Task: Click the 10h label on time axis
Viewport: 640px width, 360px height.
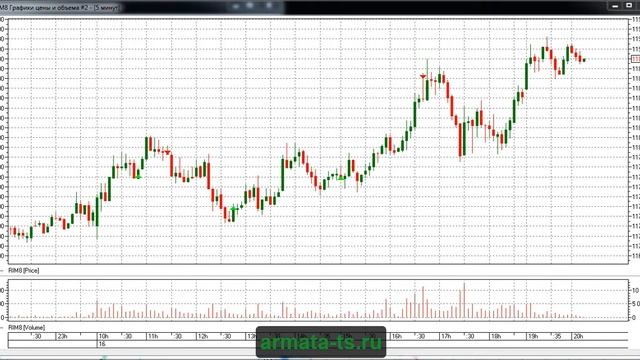Action: [x=103, y=336]
